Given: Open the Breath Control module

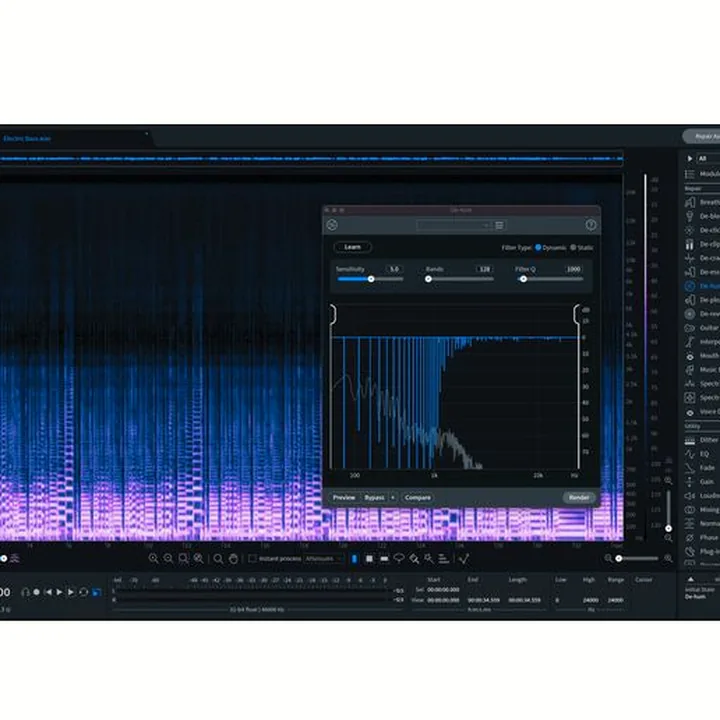Looking at the screenshot, I should tap(702, 202).
